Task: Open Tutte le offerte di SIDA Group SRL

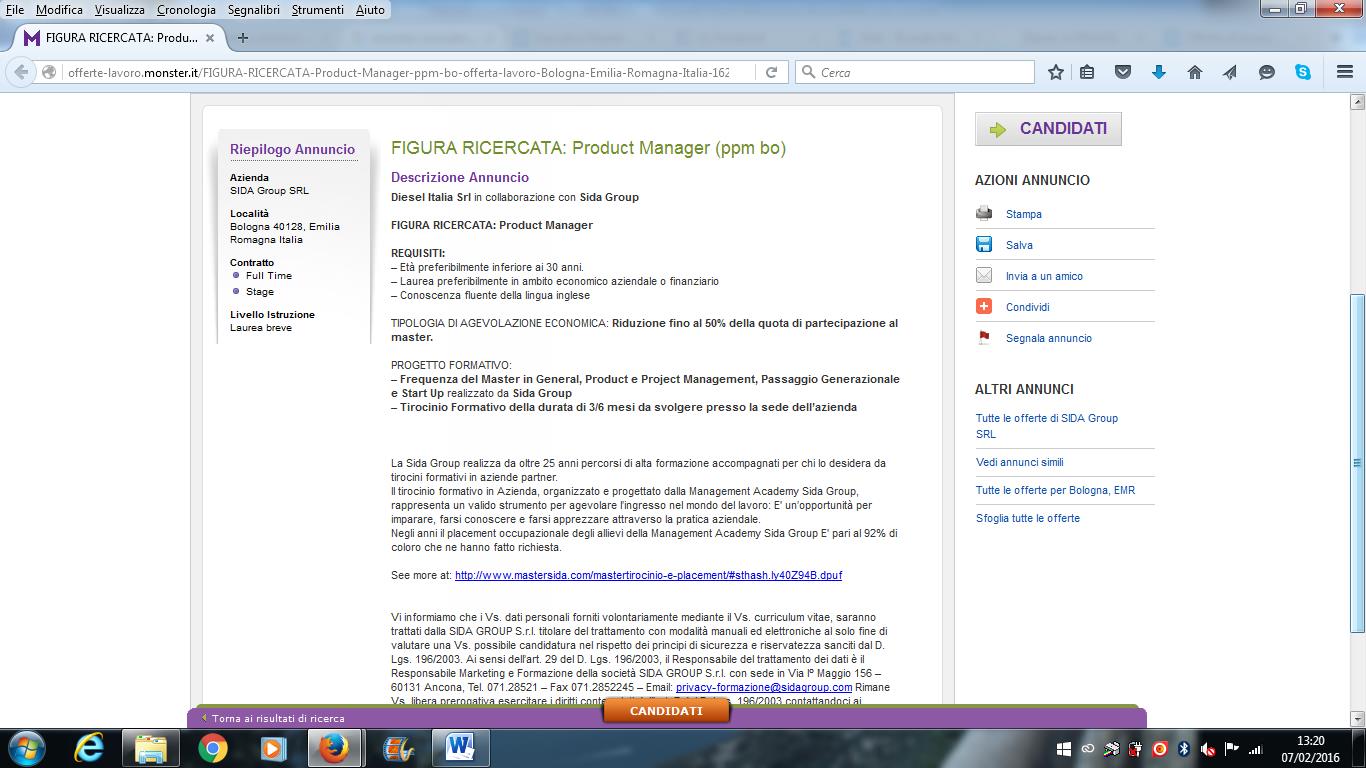Action: 1047,426
